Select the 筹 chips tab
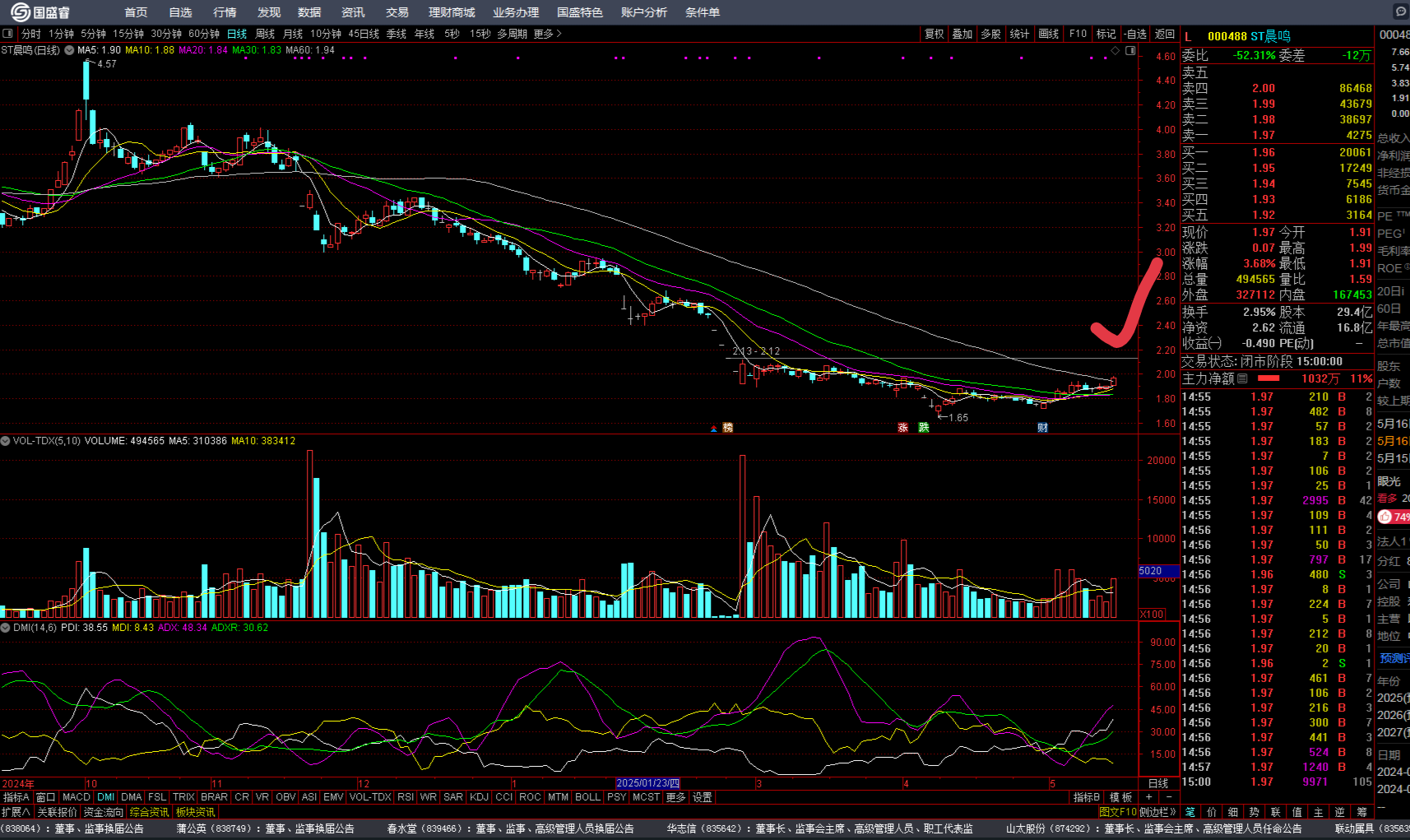 pos(1361,812)
